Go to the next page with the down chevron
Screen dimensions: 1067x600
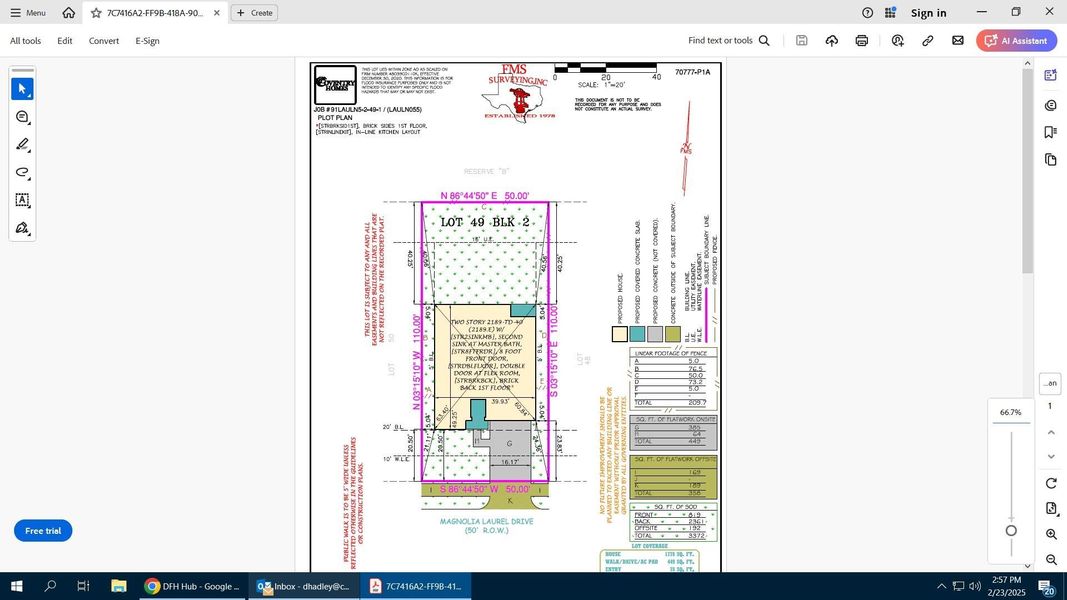1051,456
